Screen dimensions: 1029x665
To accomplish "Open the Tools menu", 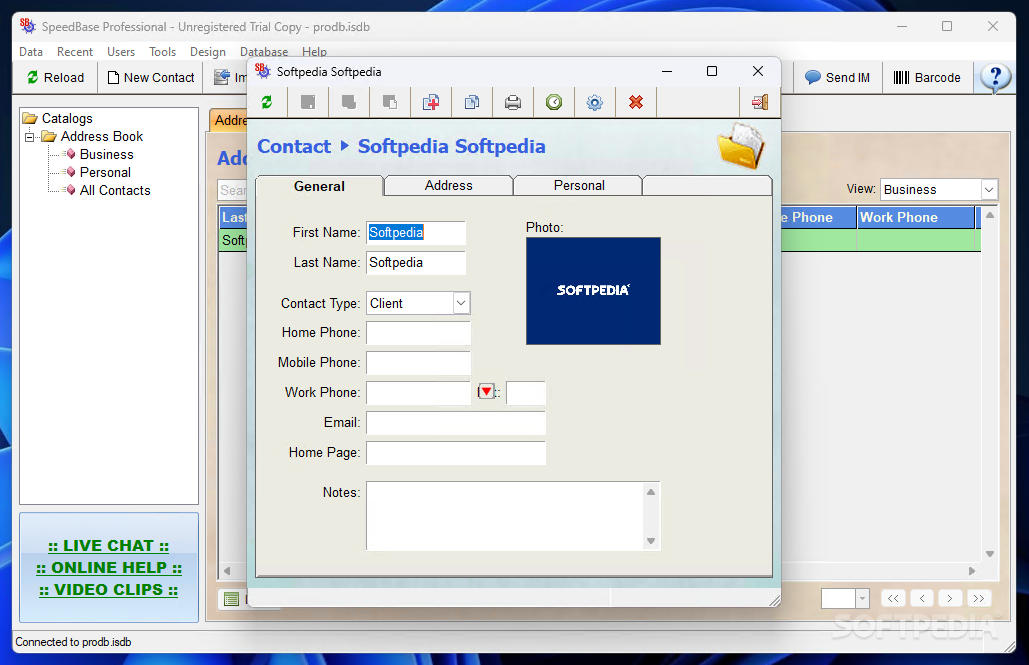I will (162, 52).
